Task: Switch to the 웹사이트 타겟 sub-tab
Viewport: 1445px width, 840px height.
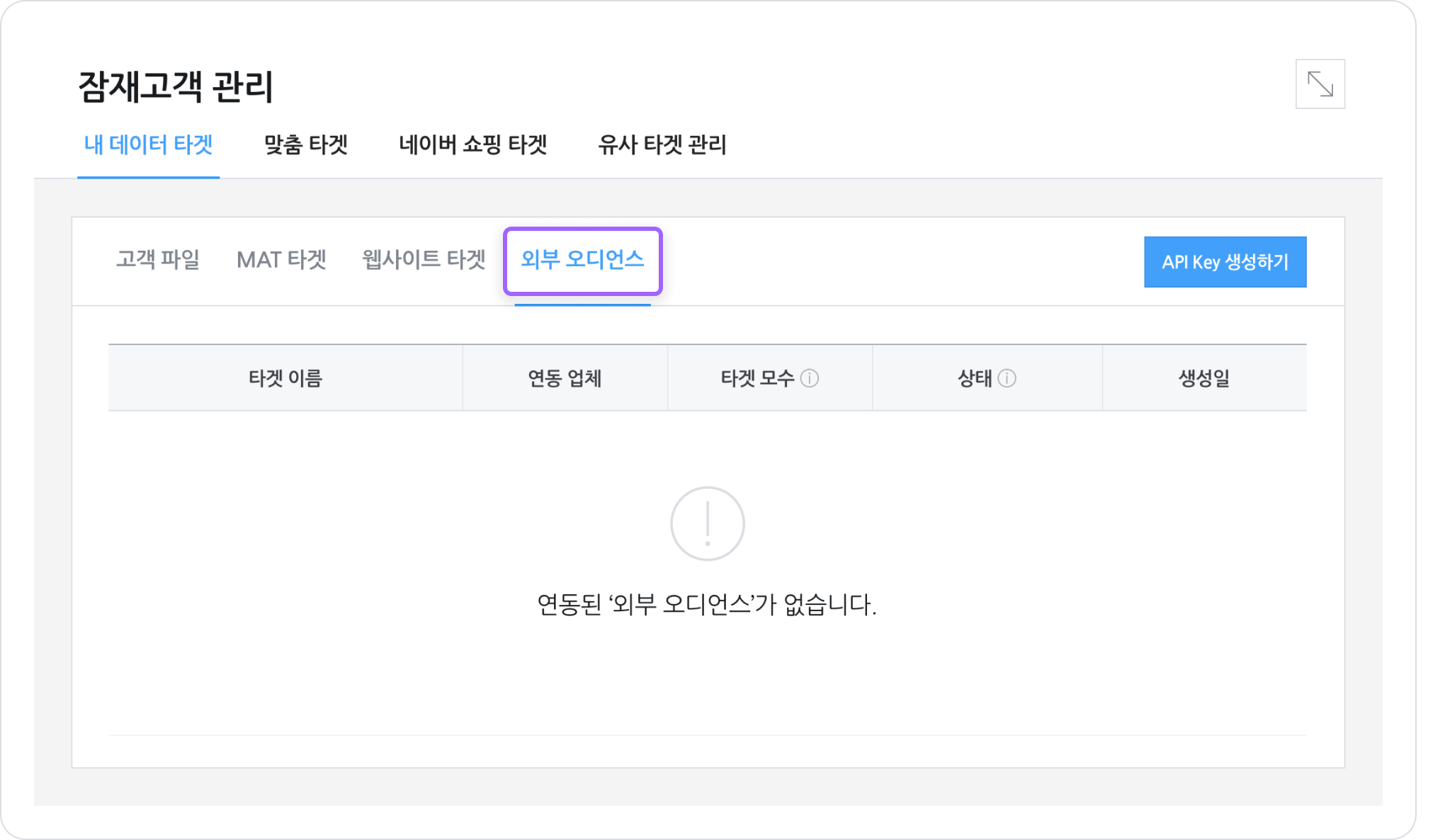Action: coord(424,260)
